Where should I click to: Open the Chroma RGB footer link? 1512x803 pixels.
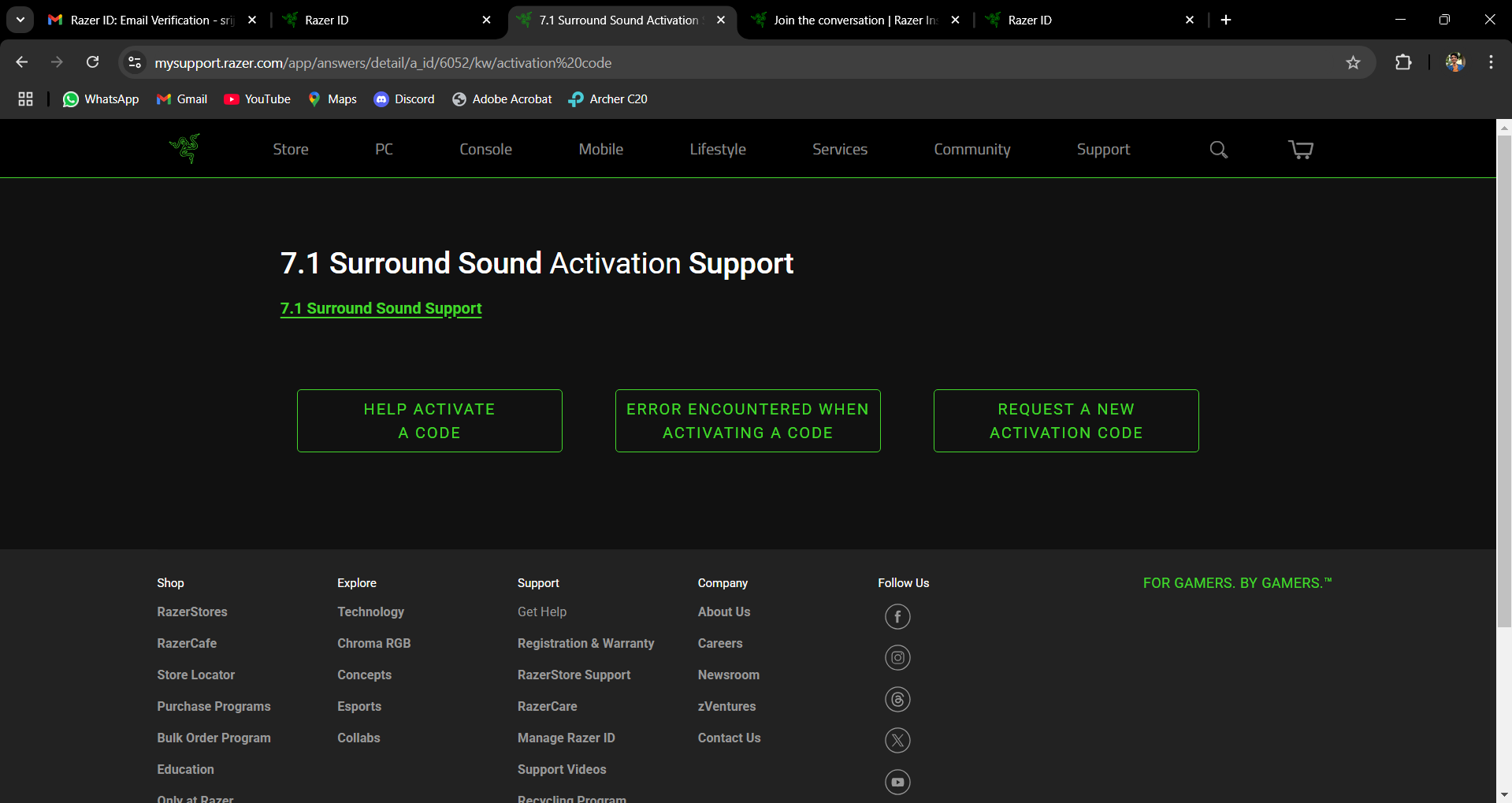pyautogui.click(x=373, y=643)
